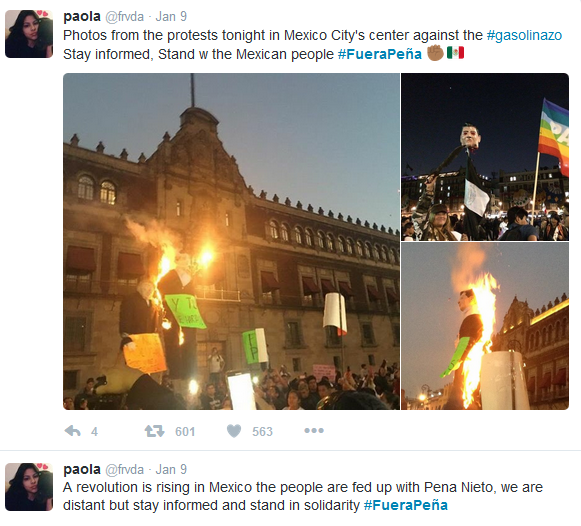Click the Mexican flag emoji
Viewport: 581px width, 526px height.
tap(455, 53)
